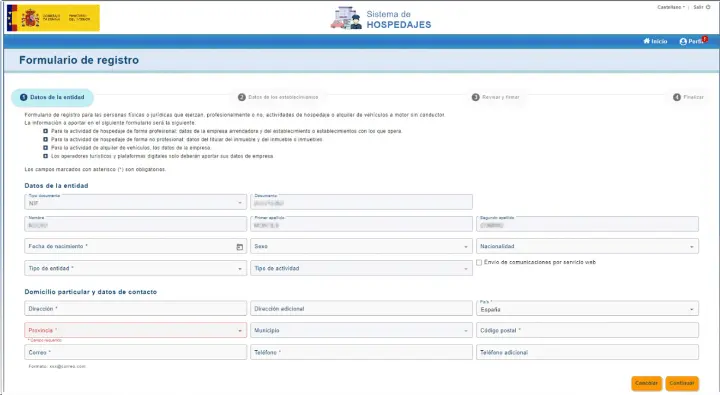Click the Código postal field
720x395 pixels.
pyautogui.click(x=587, y=330)
